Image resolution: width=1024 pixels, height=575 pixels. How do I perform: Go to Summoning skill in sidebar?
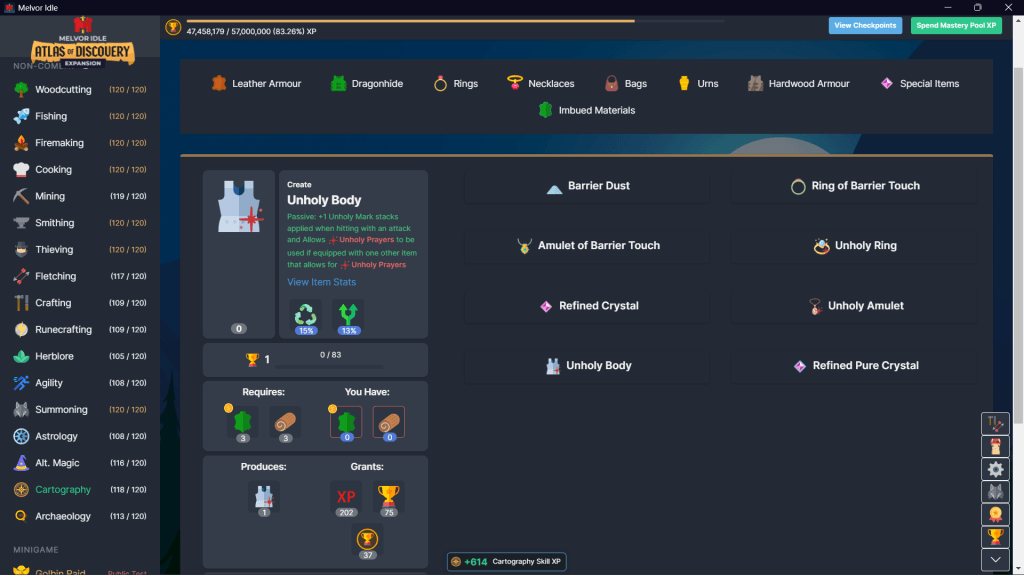tap(61, 410)
